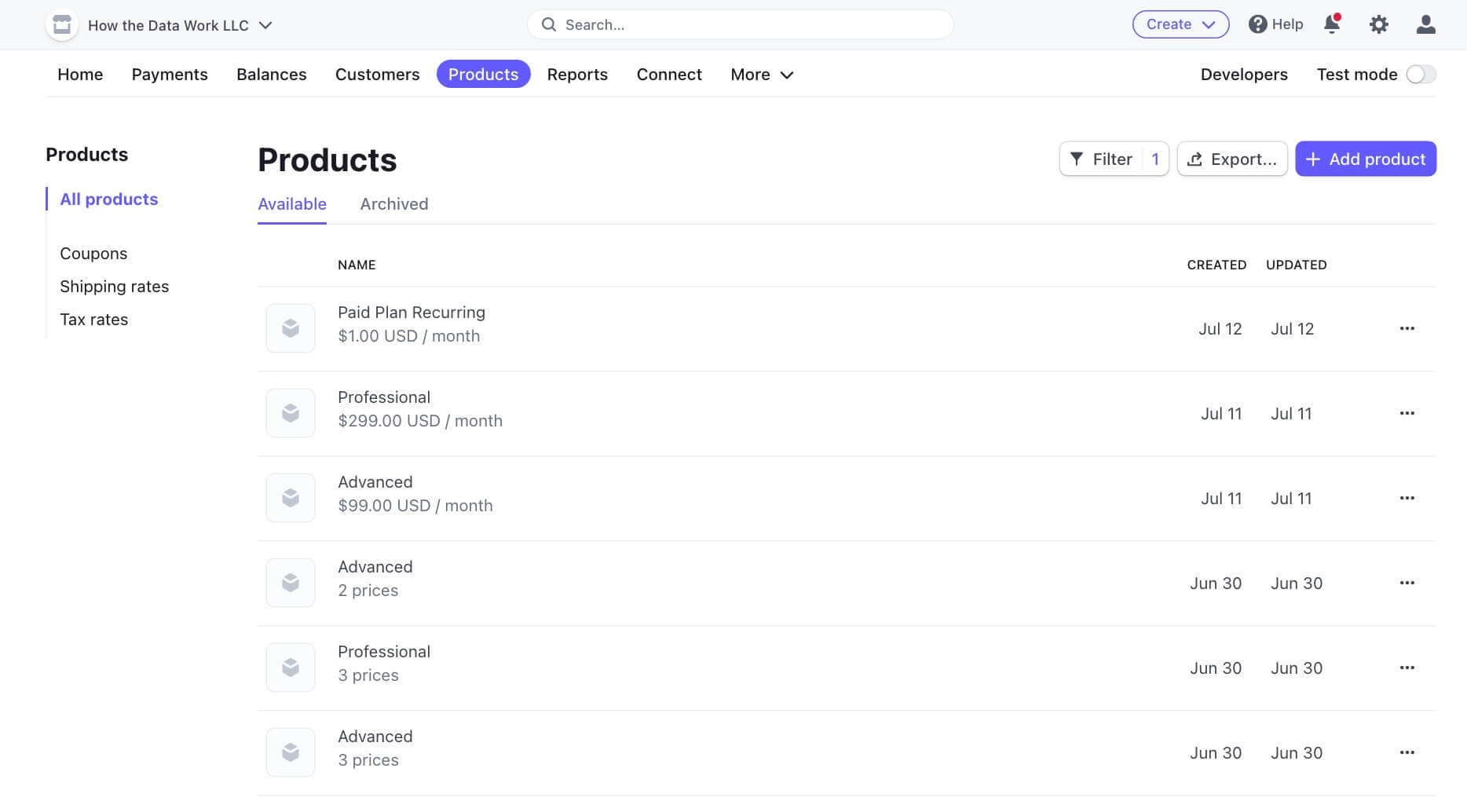The image size is (1467, 812).
Task: Open the user profile icon
Action: tap(1426, 24)
